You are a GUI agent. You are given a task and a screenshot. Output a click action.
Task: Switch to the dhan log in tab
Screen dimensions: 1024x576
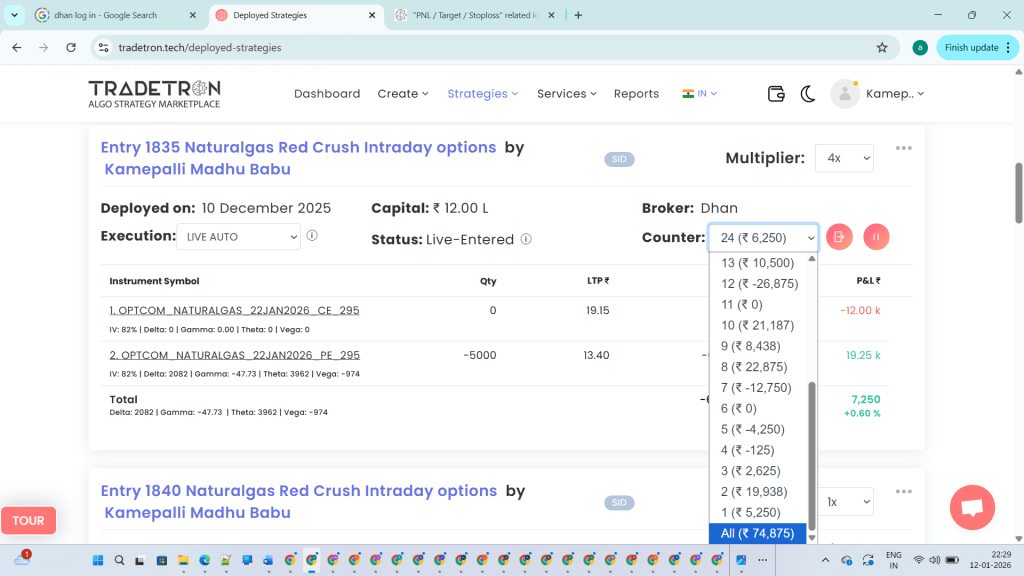(x=108, y=15)
